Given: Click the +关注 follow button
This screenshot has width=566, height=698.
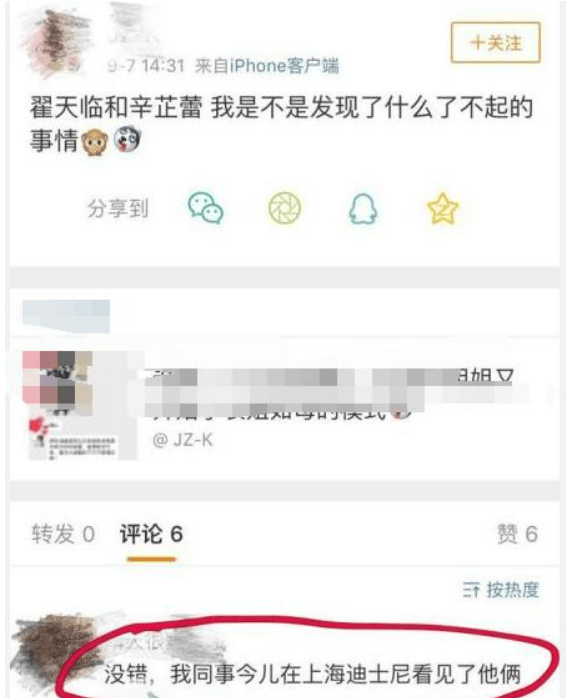Looking at the screenshot, I should 496,43.
